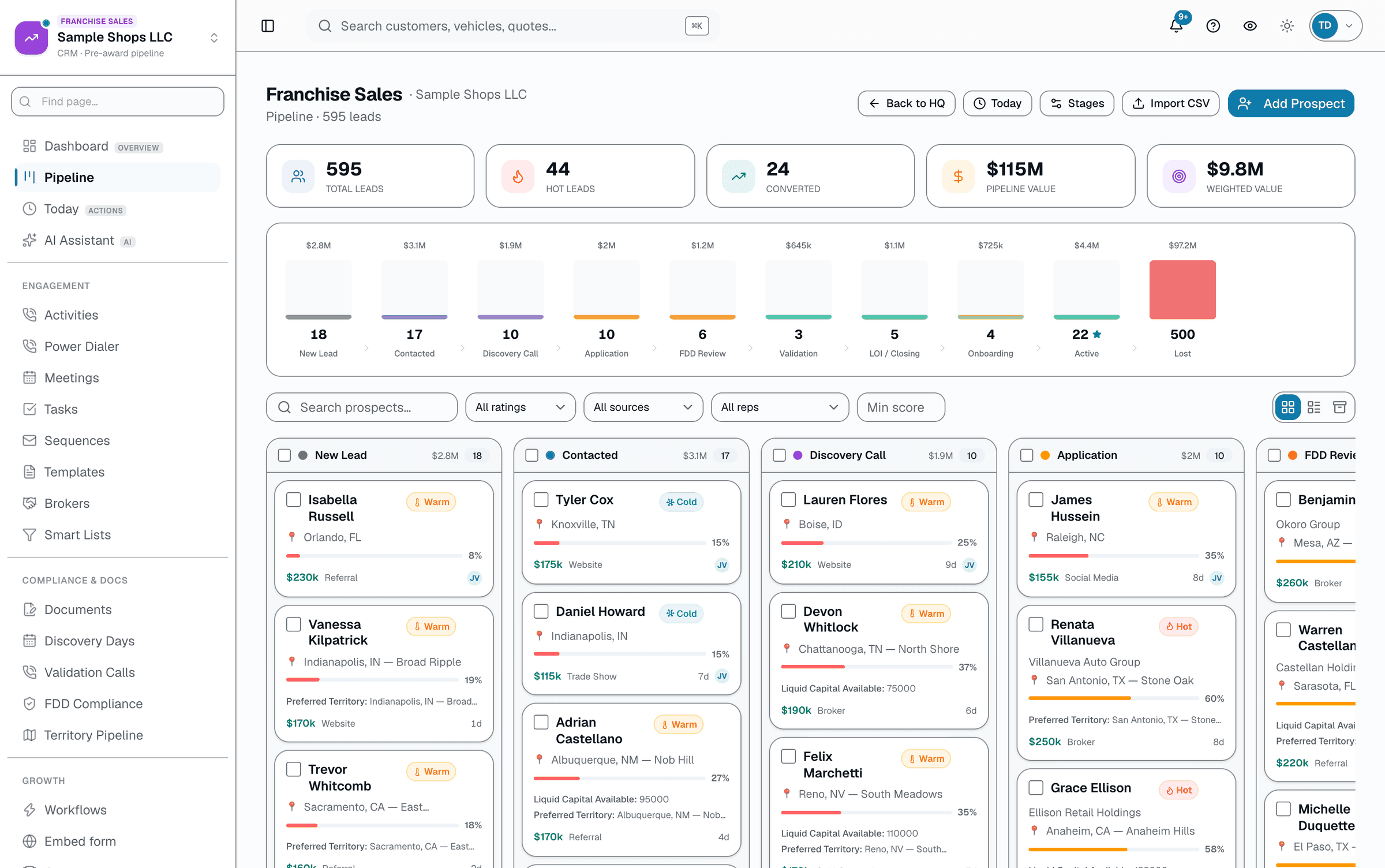Click the Pipeline Value dollar icon
1385x868 pixels.
click(958, 176)
